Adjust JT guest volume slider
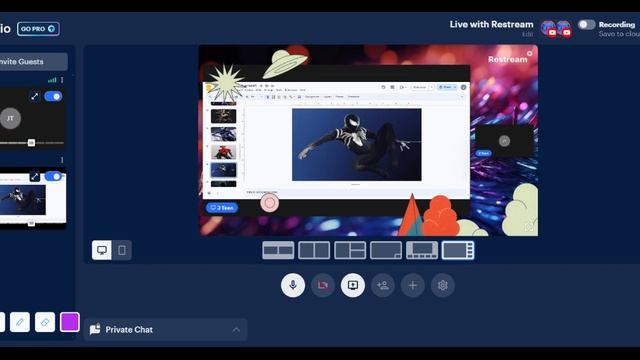 [x=31, y=143]
